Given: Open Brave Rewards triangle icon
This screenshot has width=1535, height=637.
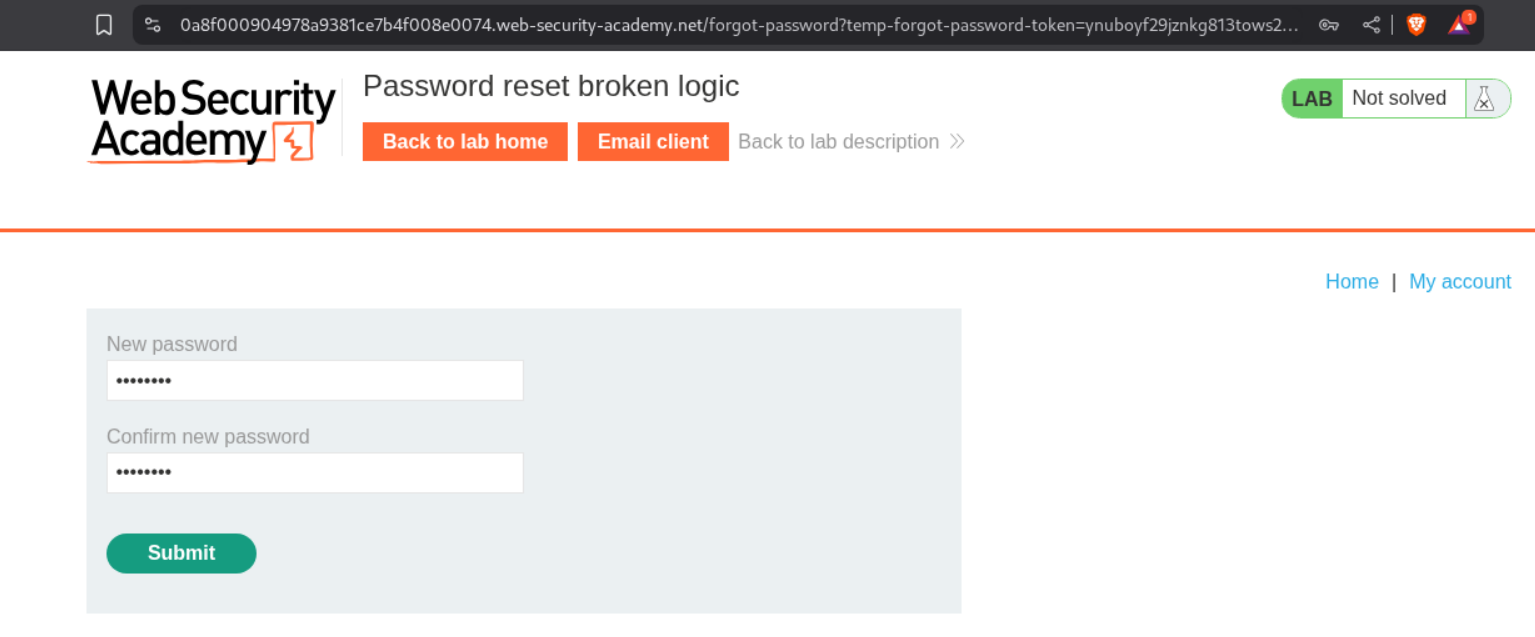Looking at the screenshot, I should click(x=1459, y=25).
